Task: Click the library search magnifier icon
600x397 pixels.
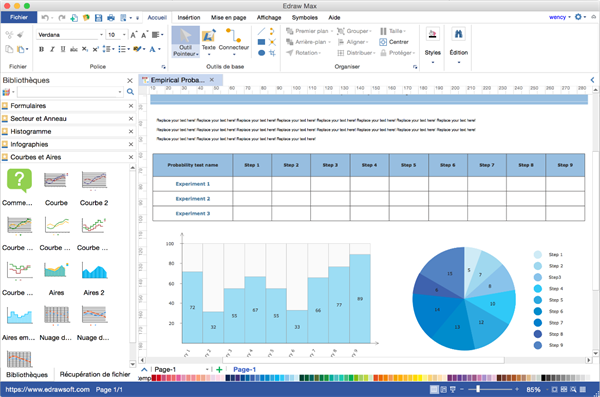Action: [130, 92]
